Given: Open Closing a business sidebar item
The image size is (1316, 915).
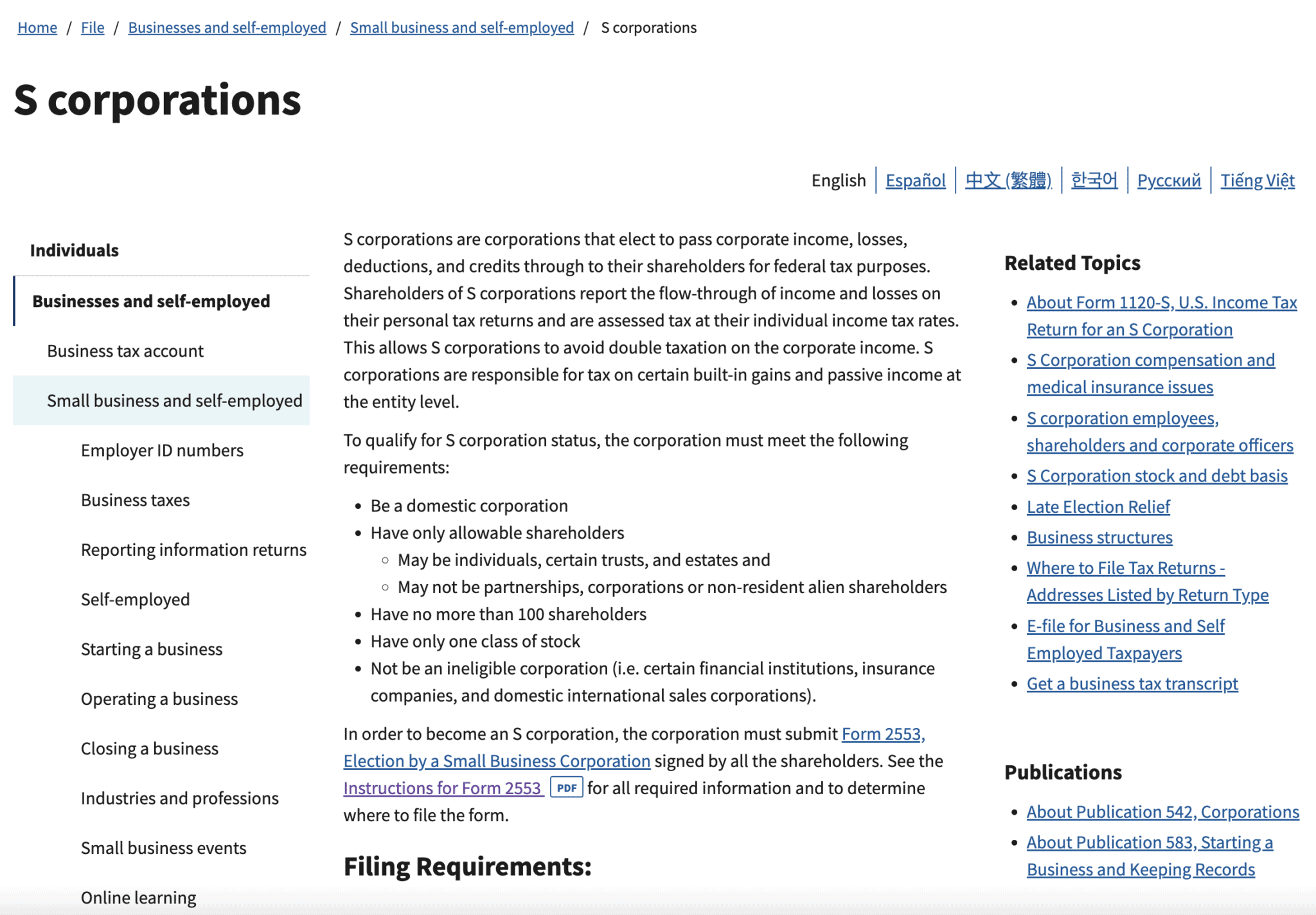Looking at the screenshot, I should tap(150, 749).
